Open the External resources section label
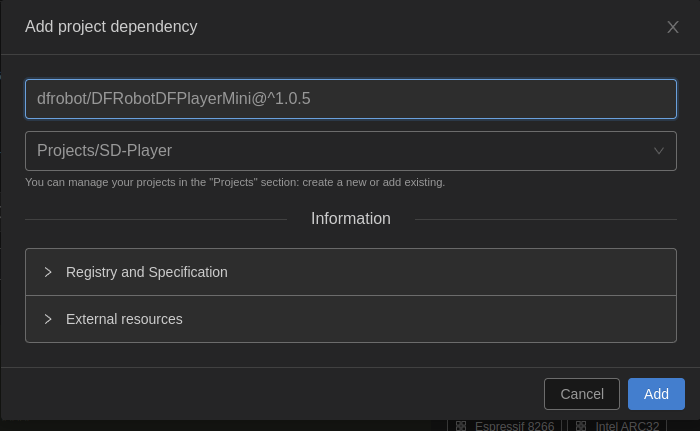 [124, 319]
